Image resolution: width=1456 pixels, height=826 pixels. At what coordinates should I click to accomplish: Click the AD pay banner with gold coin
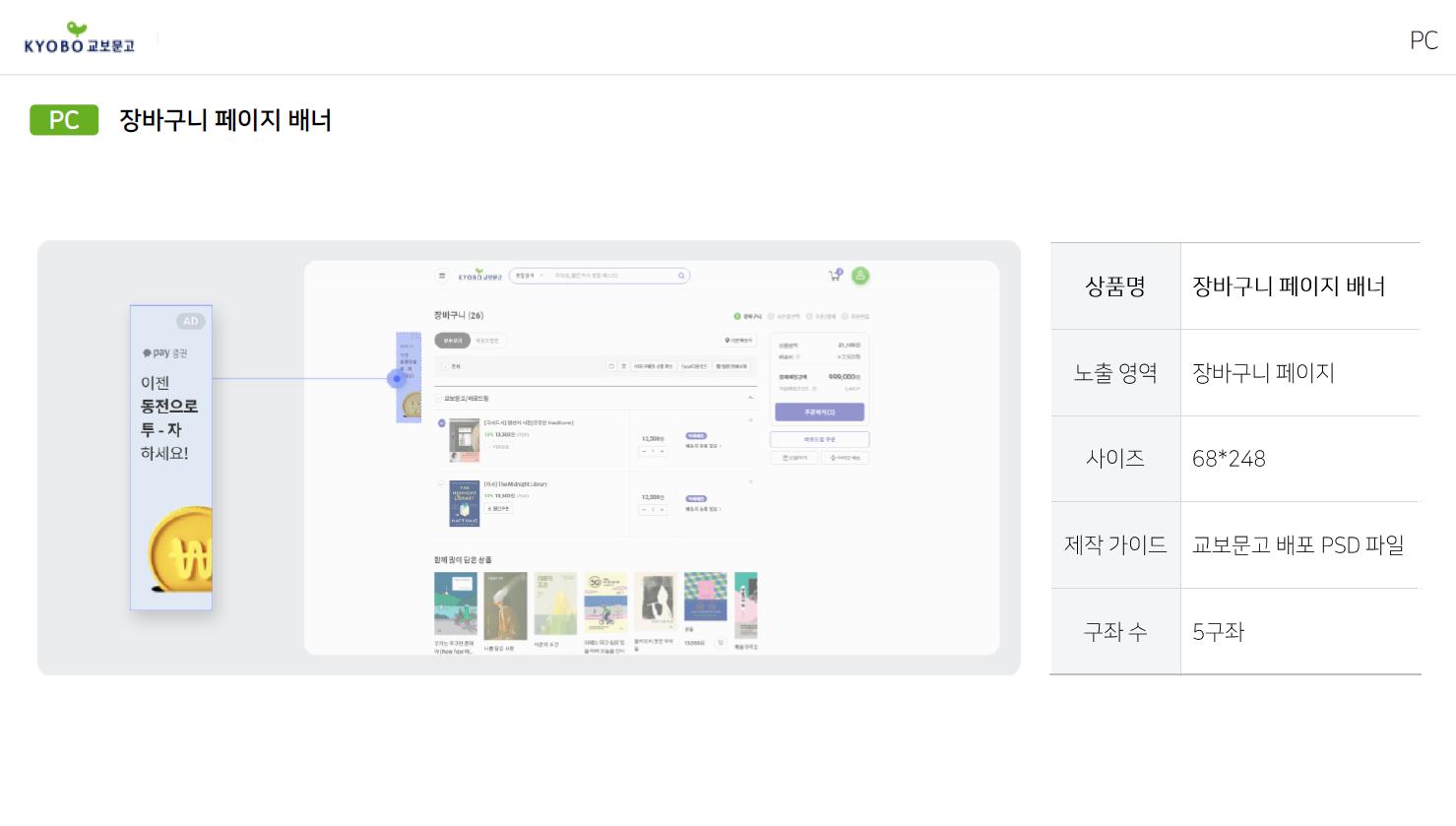tap(171, 457)
